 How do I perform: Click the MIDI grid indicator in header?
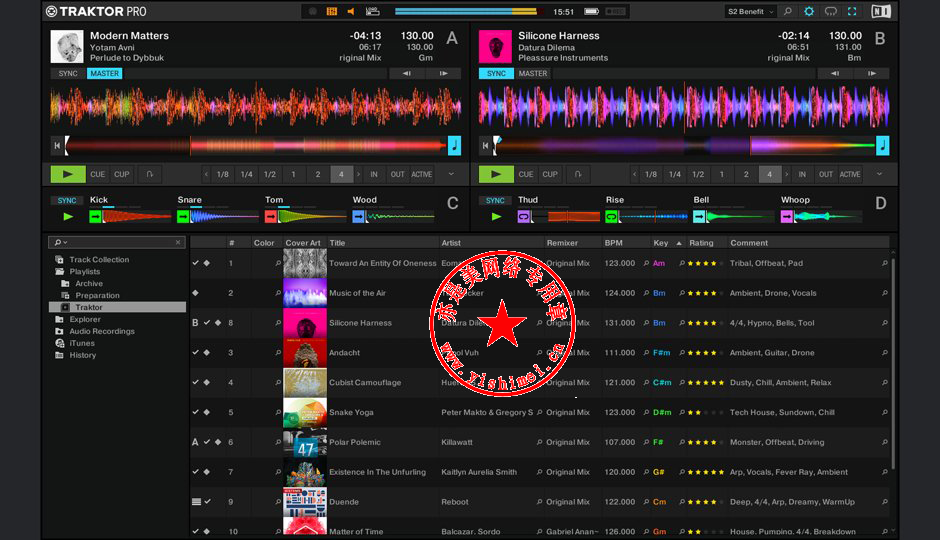[332, 11]
